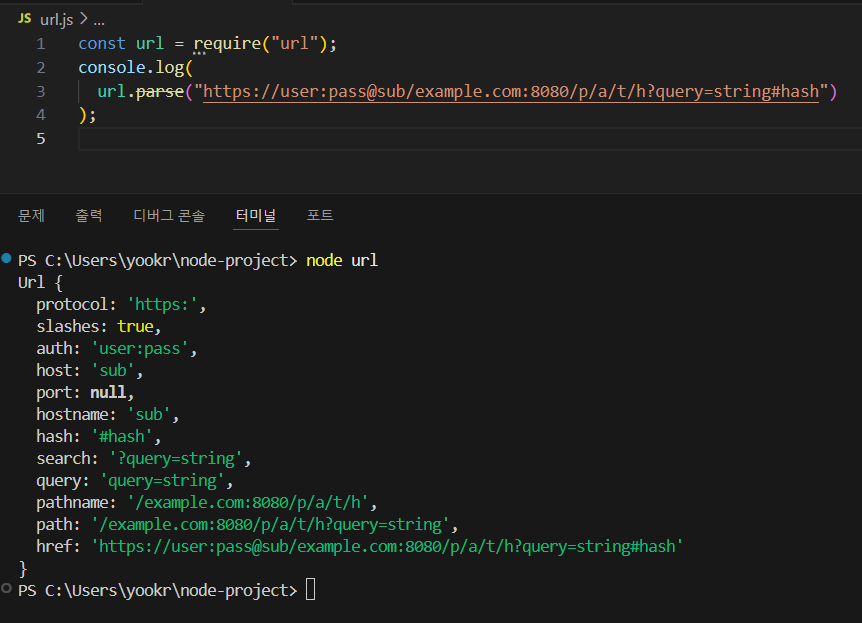Switch to the 문제 panel tab

coord(31,215)
